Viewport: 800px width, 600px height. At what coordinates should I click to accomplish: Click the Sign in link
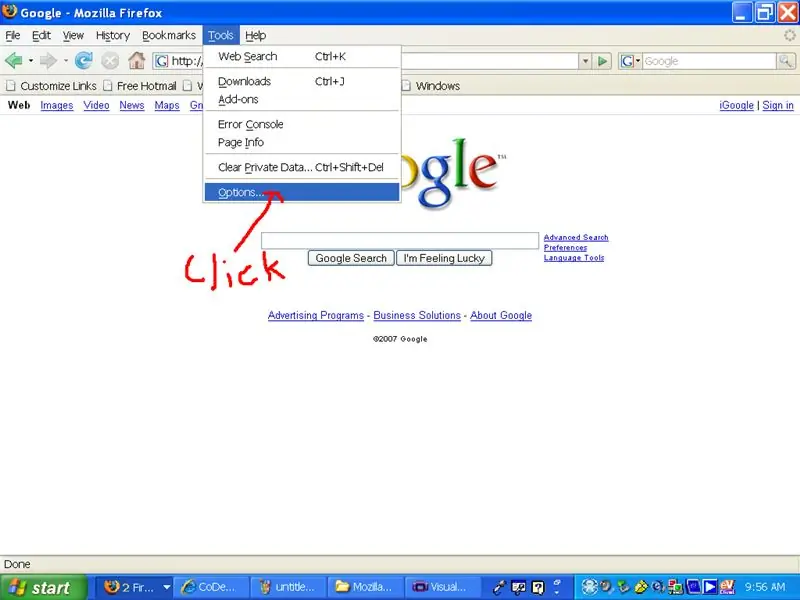pos(778,105)
